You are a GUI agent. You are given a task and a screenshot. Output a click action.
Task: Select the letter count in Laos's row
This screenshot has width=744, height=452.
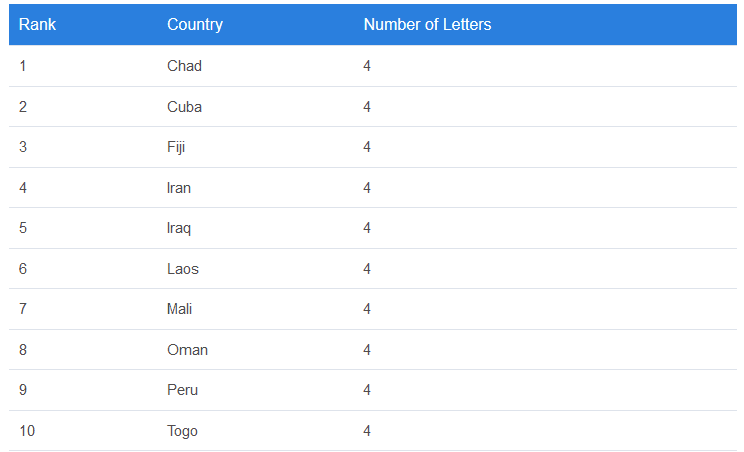pyautogui.click(x=367, y=269)
